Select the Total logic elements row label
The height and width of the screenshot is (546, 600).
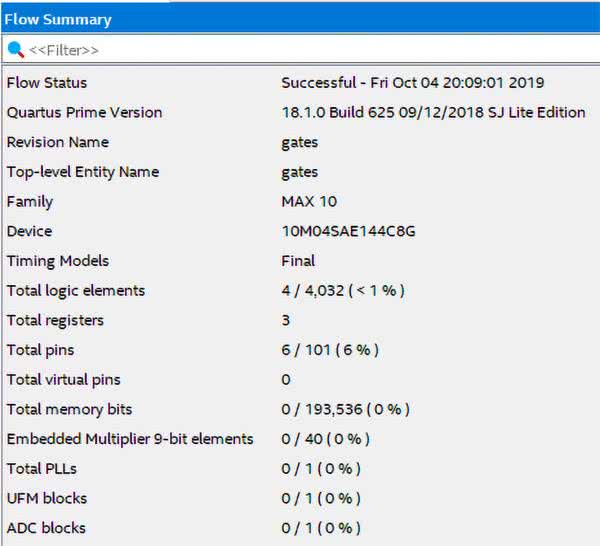[76, 291]
